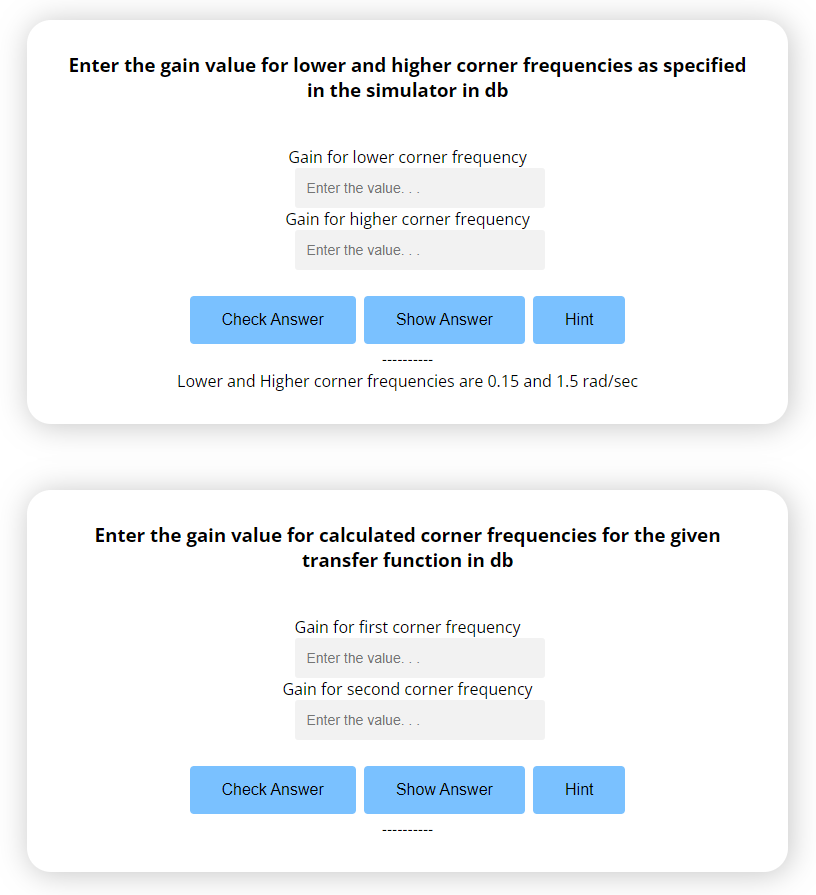Screen dimensions: 816x895
Task: Click the heading about the given transfer function
Action: click(x=407, y=547)
